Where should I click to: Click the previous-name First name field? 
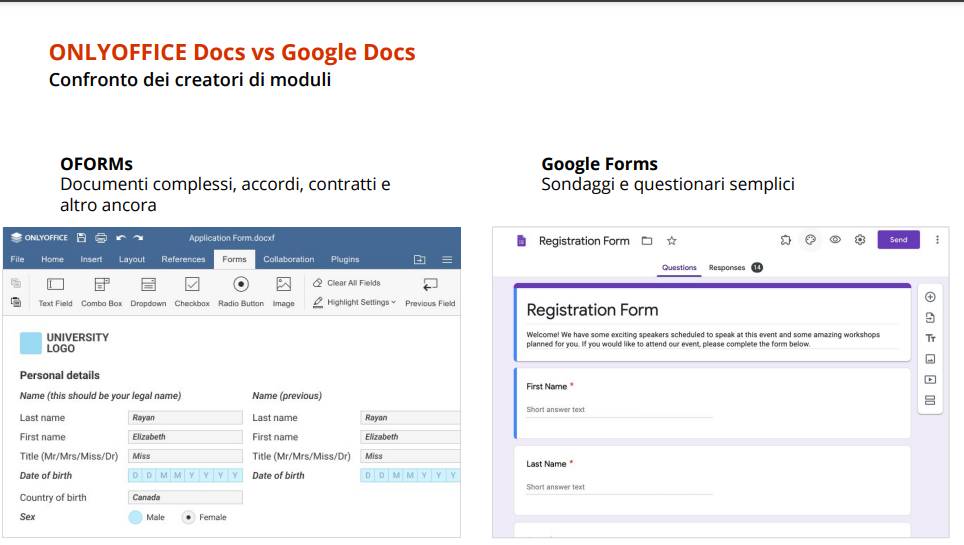pos(410,437)
